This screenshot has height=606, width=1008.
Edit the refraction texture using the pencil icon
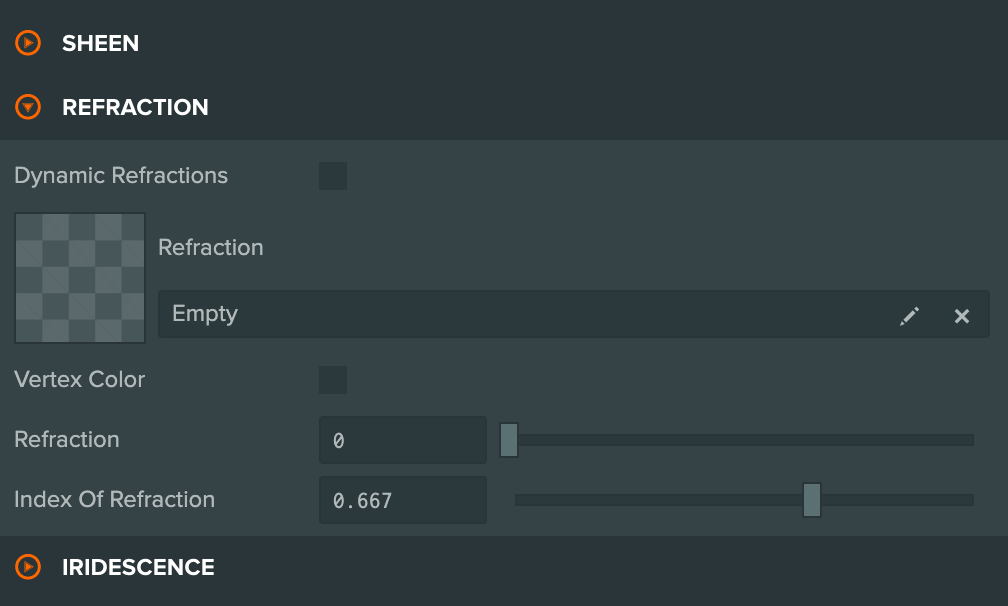[909, 315]
